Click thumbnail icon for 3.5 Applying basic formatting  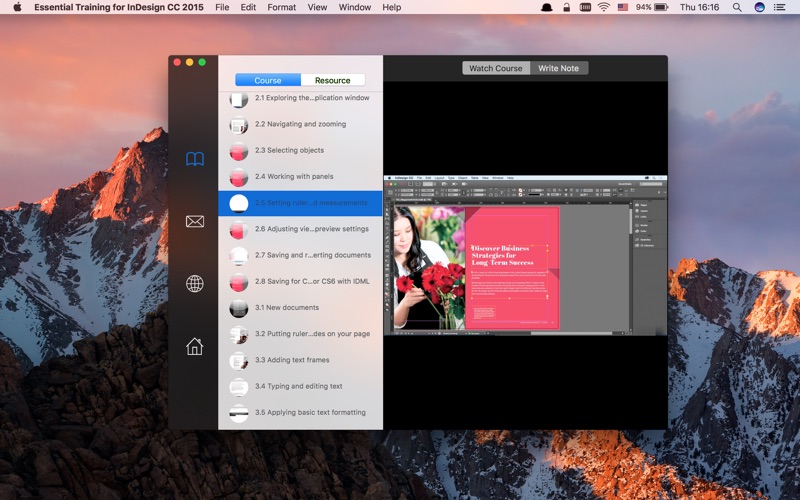coord(238,413)
